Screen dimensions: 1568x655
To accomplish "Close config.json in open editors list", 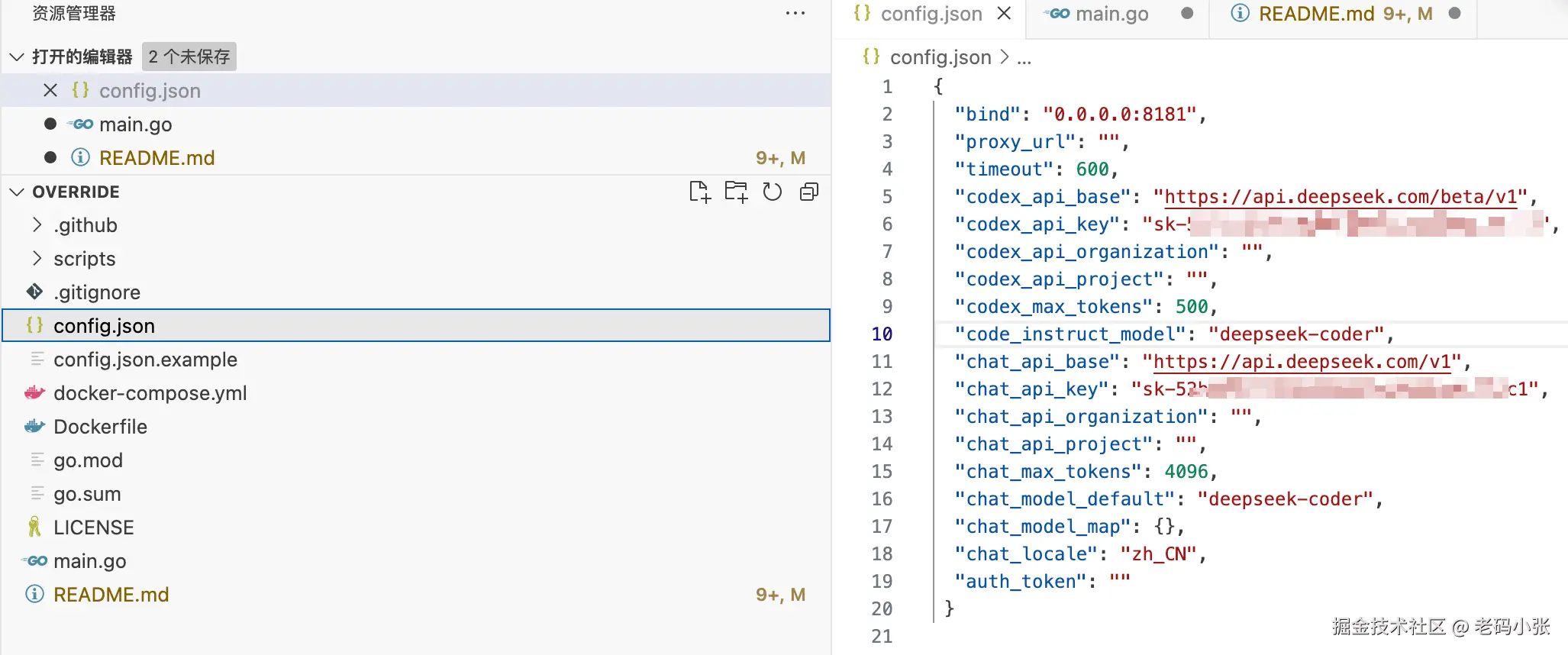I will [x=50, y=91].
